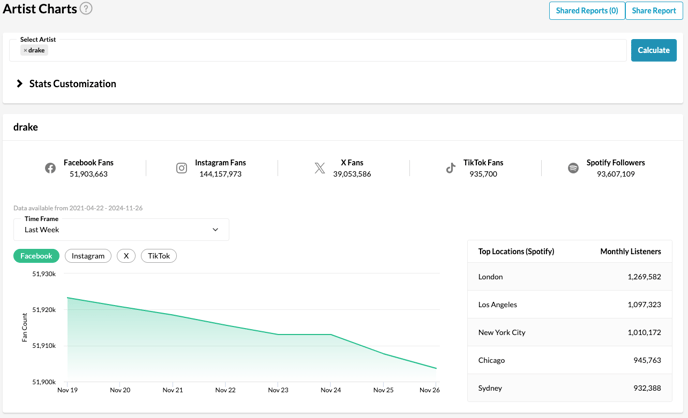Click the X logo icon
Viewport: 688px width, 418px height.
pos(320,168)
